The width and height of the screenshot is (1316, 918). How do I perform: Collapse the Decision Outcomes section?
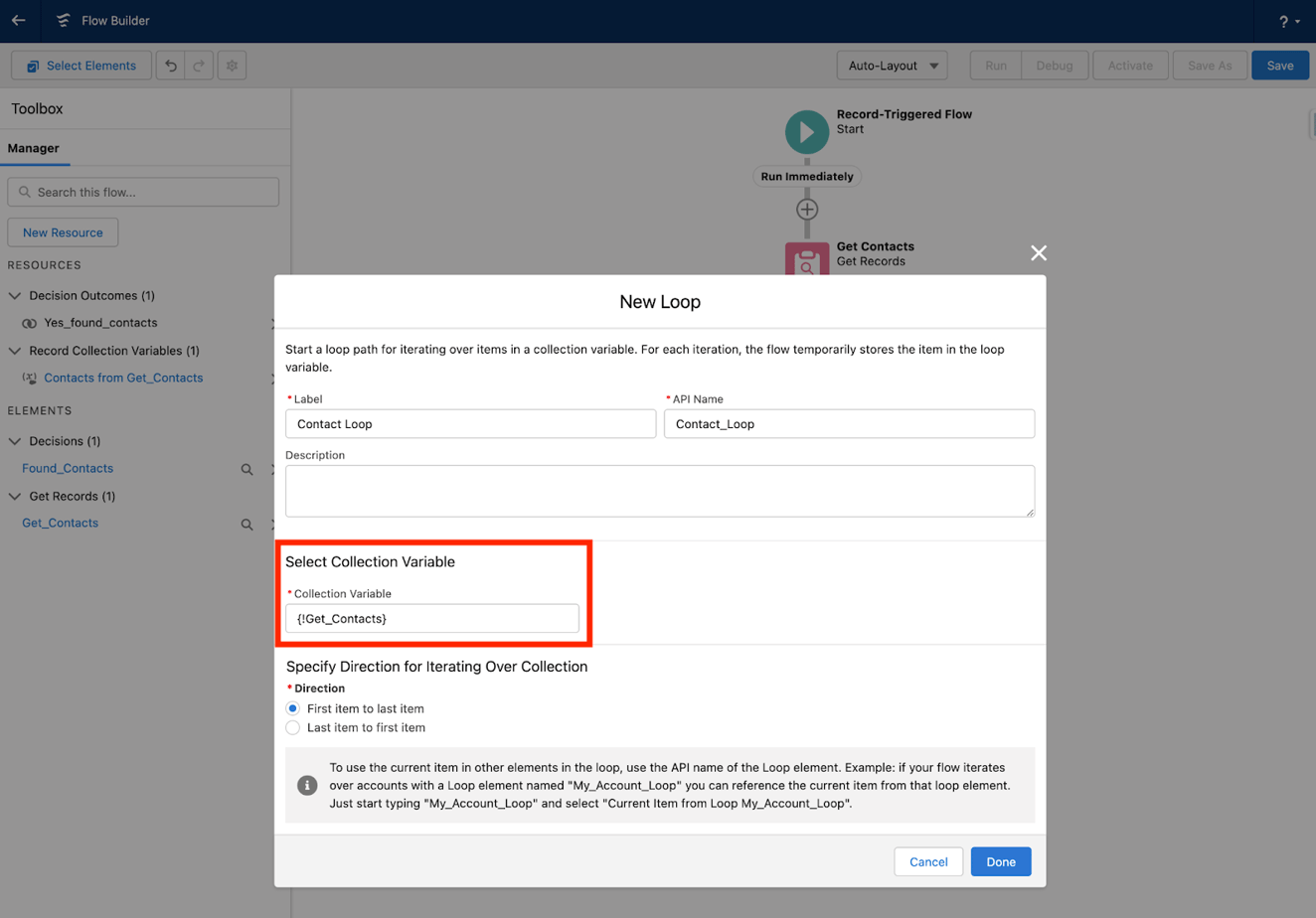[14, 295]
